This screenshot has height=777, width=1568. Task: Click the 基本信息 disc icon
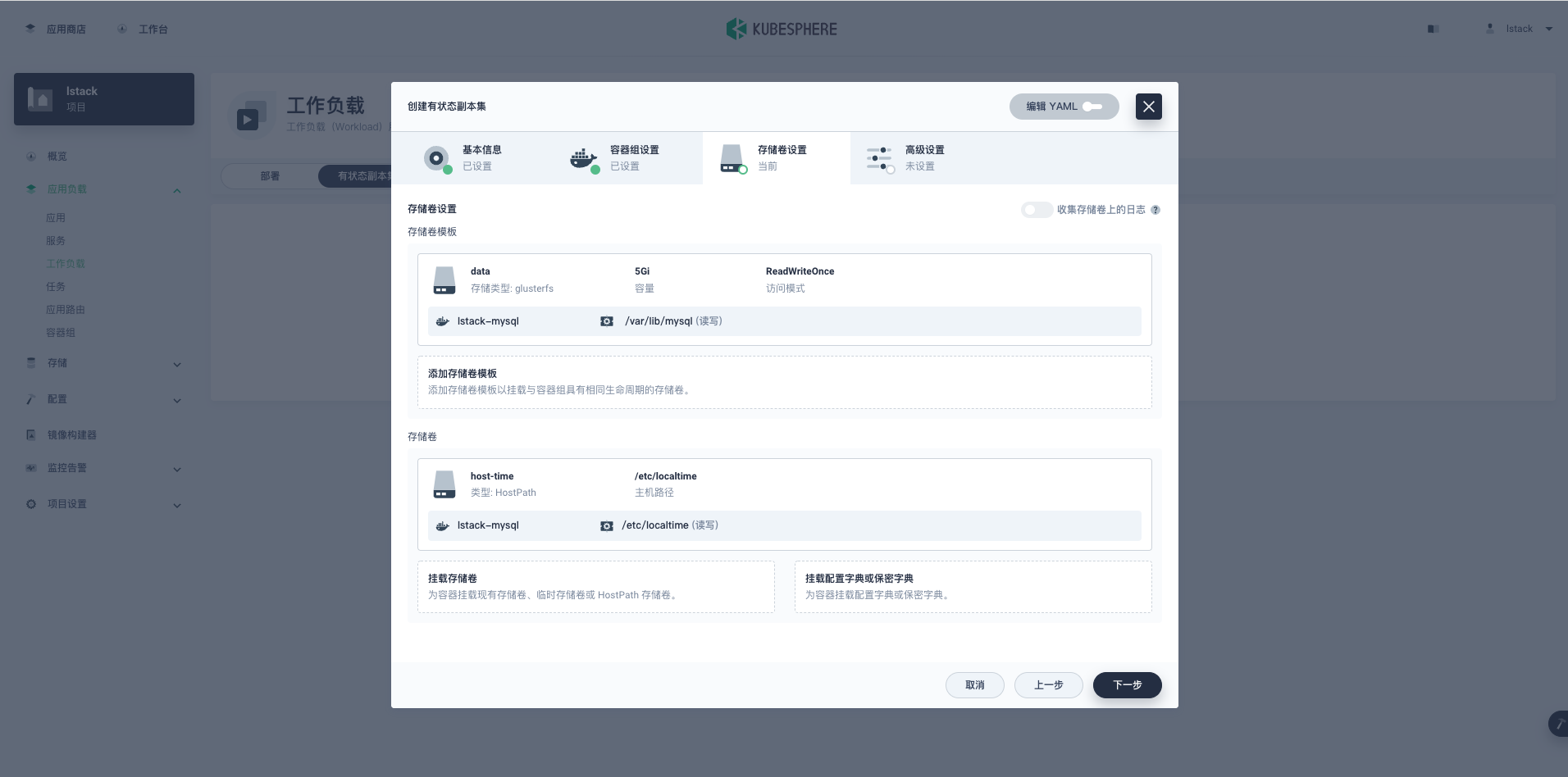click(x=436, y=157)
